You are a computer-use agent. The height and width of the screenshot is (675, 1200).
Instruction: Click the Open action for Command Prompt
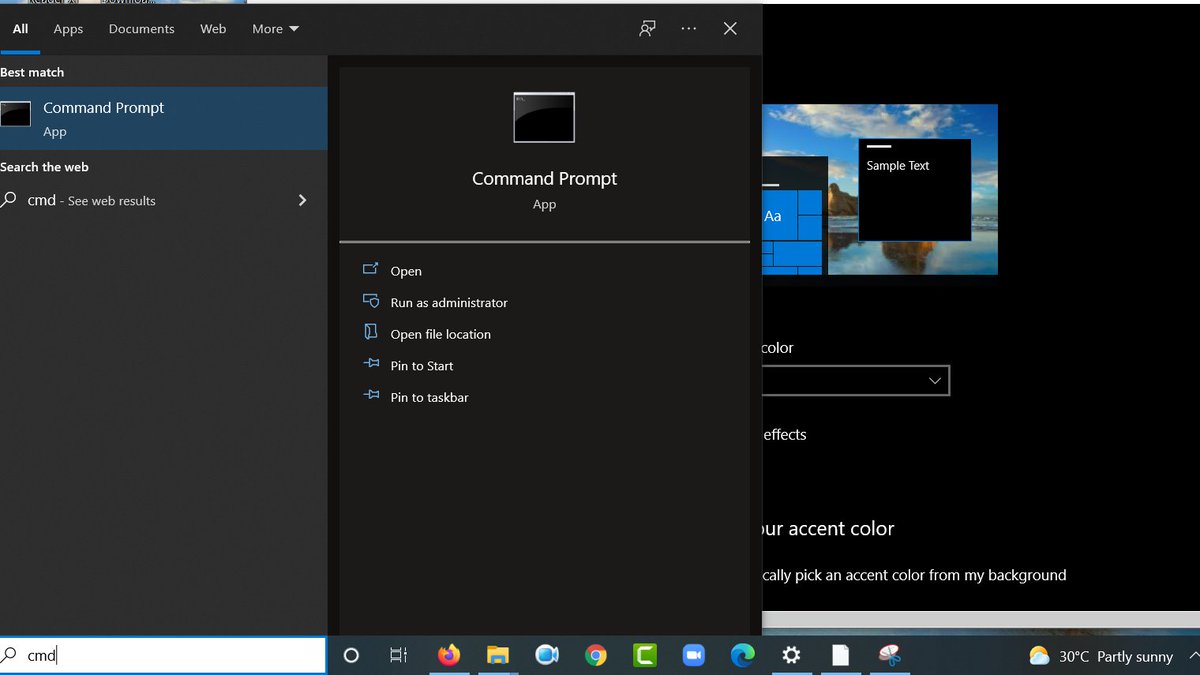pos(406,271)
